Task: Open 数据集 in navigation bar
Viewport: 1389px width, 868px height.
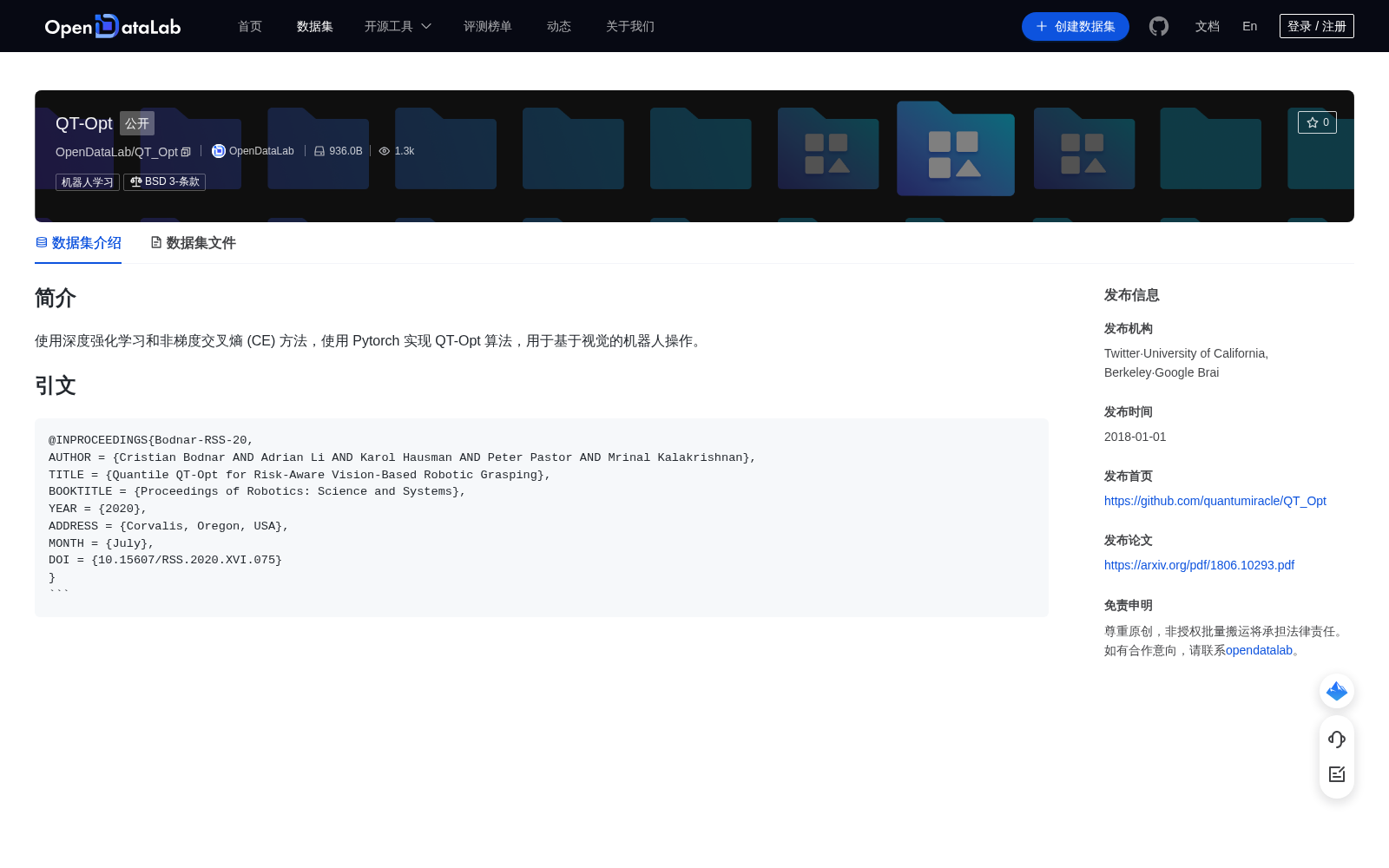Action: click(315, 26)
